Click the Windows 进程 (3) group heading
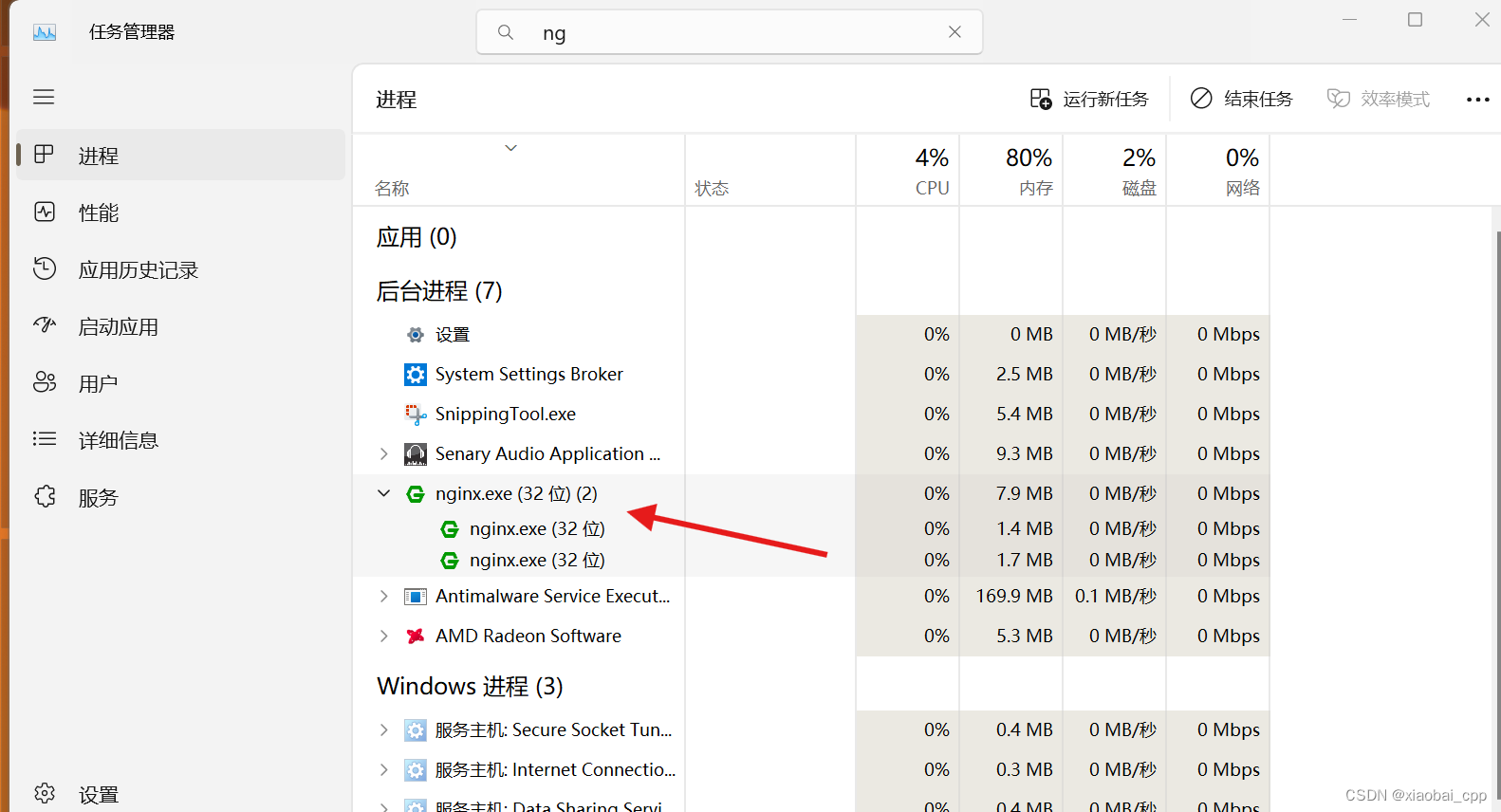The width and height of the screenshot is (1501, 812). coord(470,686)
